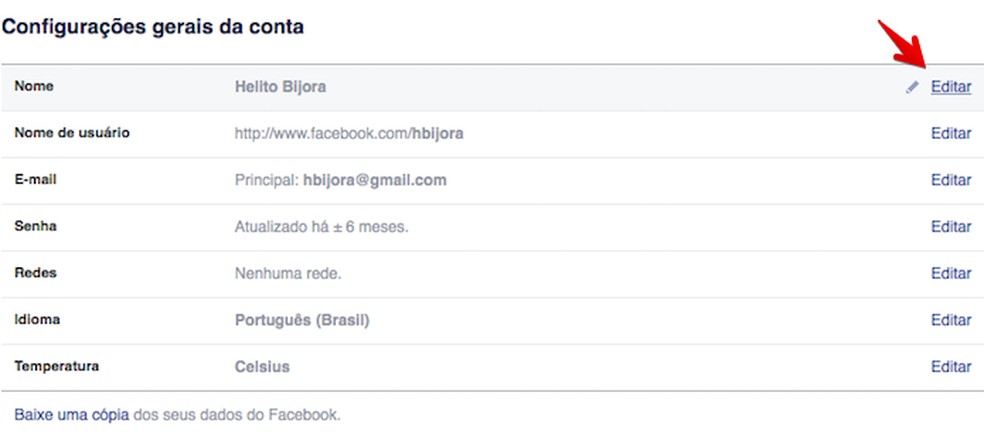Image resolution: width=984 pixels, height=437 pixels.
Task: Select the Temperatura row label
Action: pyautogui.click(x=56, y=366)
